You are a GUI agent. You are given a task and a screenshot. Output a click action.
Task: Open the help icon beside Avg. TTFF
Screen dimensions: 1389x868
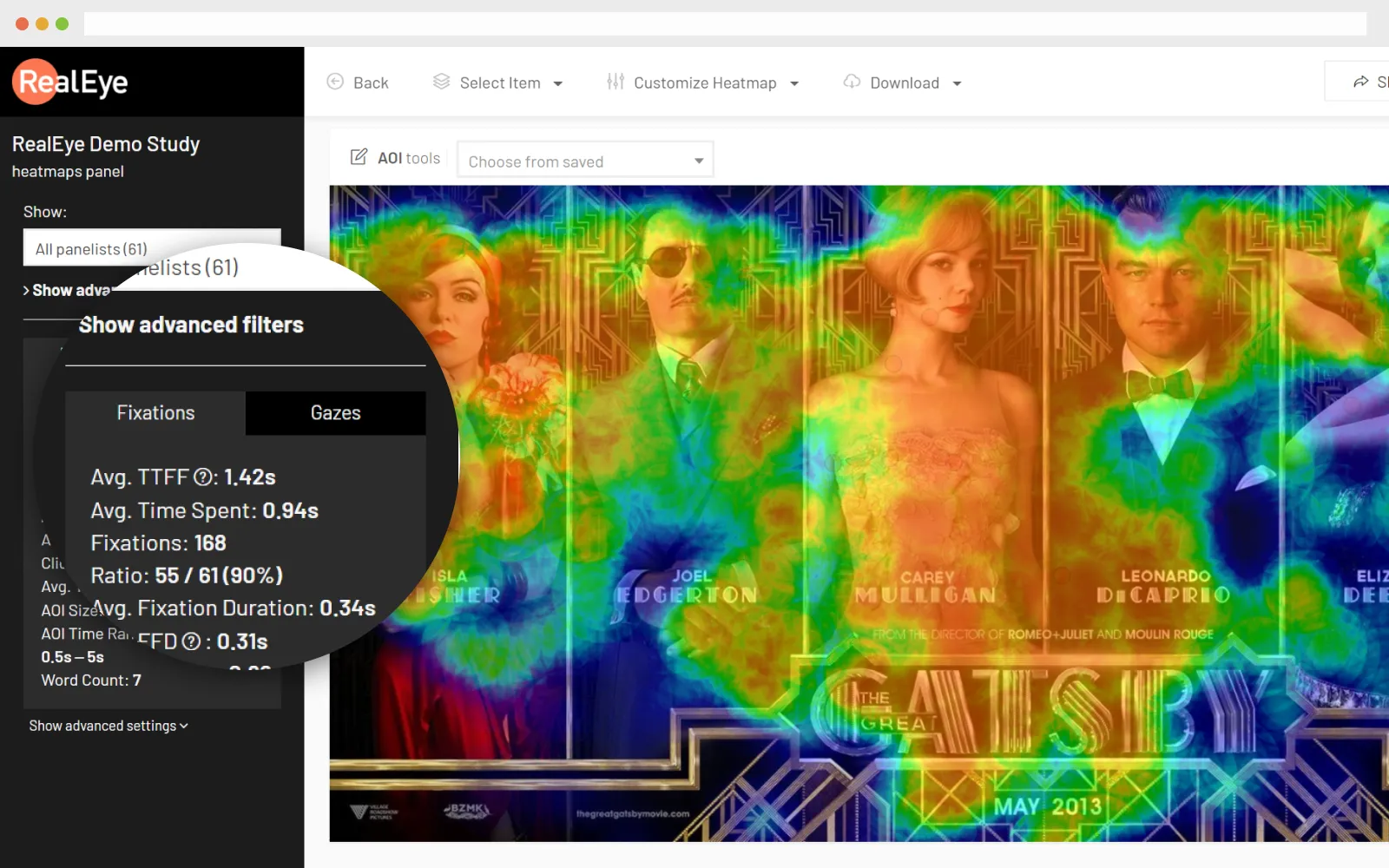[x=203, y=477]
